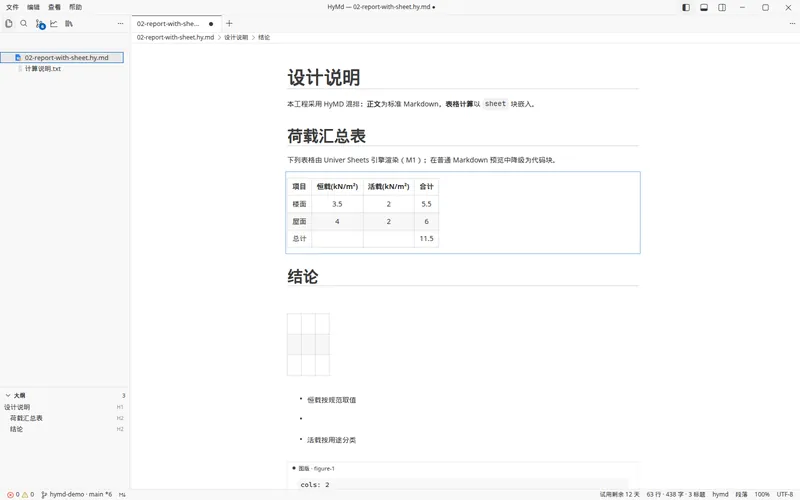Select the 总计 row label cell
The image size is (800, 500).
[299, 239]
